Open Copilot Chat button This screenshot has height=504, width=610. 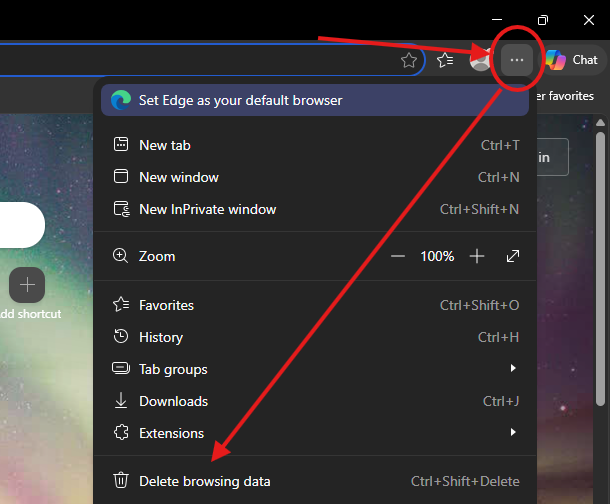[571, 60]
